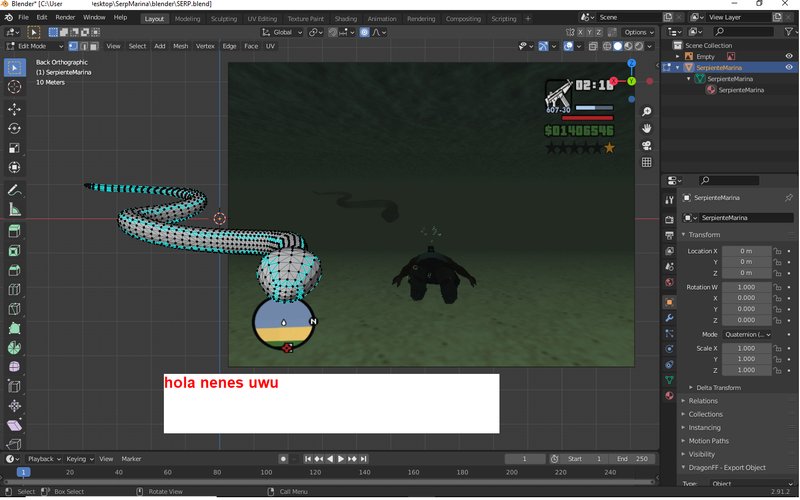Select the Inset Faces tool

click(x=14, y=251)
